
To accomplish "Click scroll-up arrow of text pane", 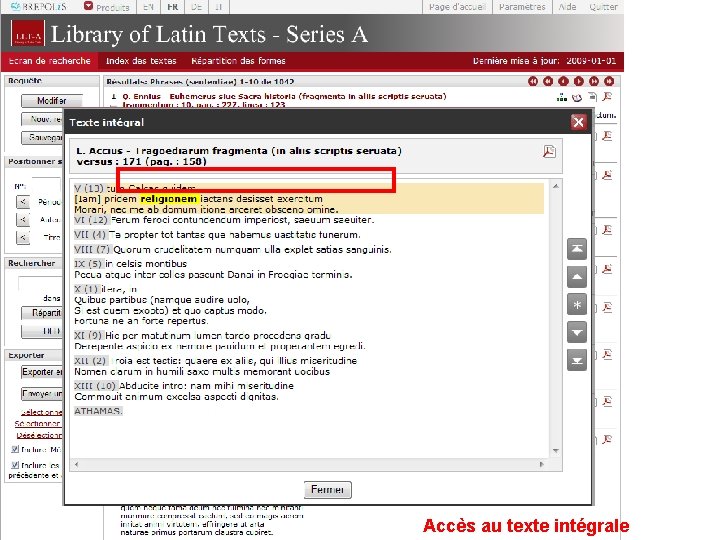I will point(556,186).
